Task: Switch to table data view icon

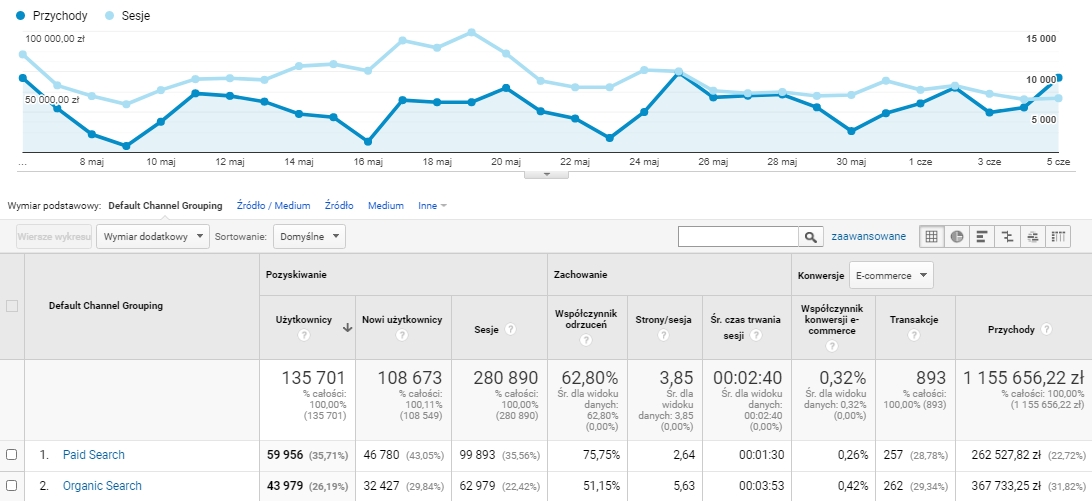Action: tap(931, 237)
